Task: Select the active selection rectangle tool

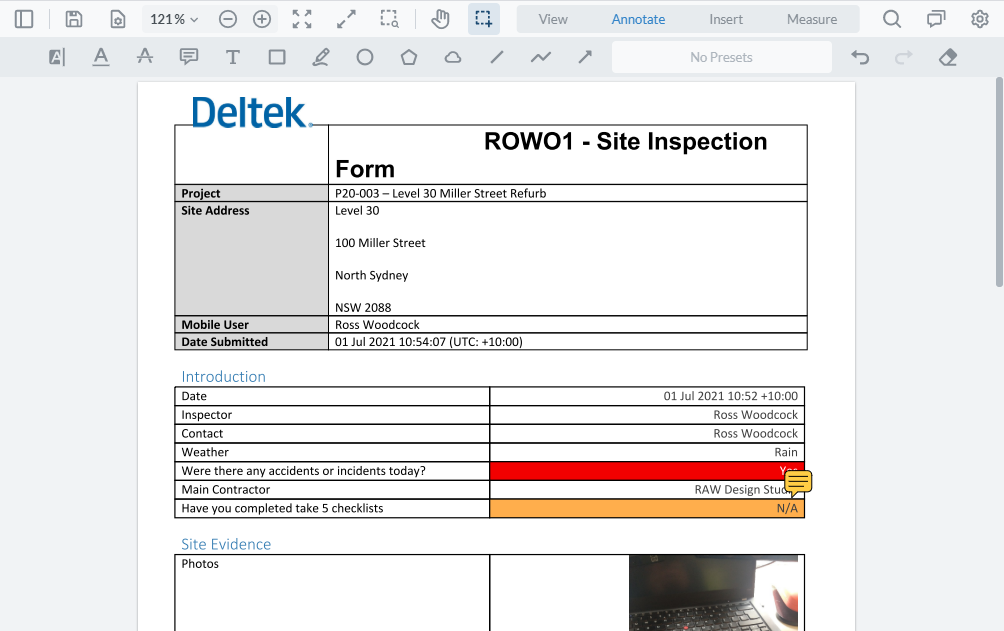Action: click(x=483, y=19)
